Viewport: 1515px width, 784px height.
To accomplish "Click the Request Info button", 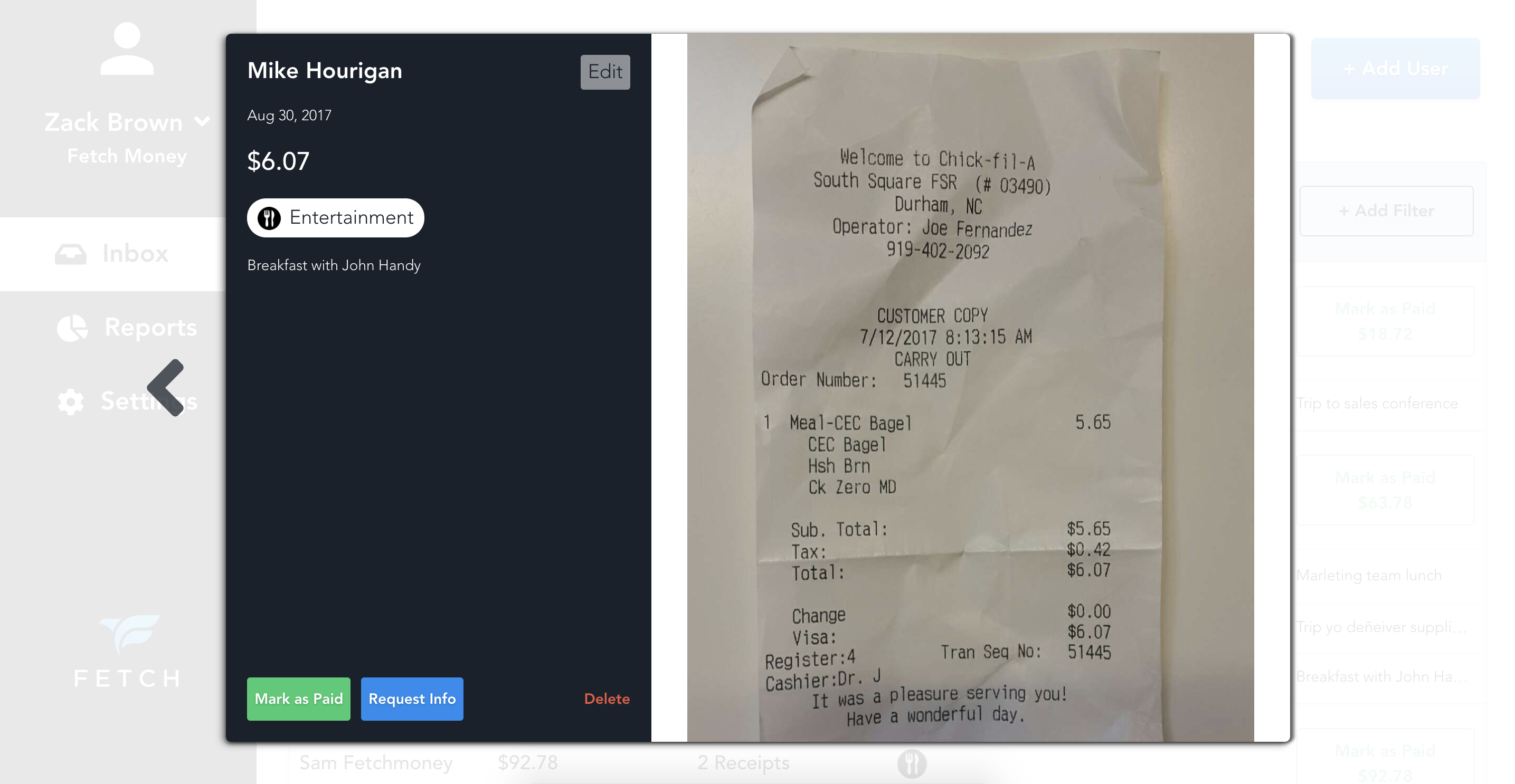I will tap(412, 699).
